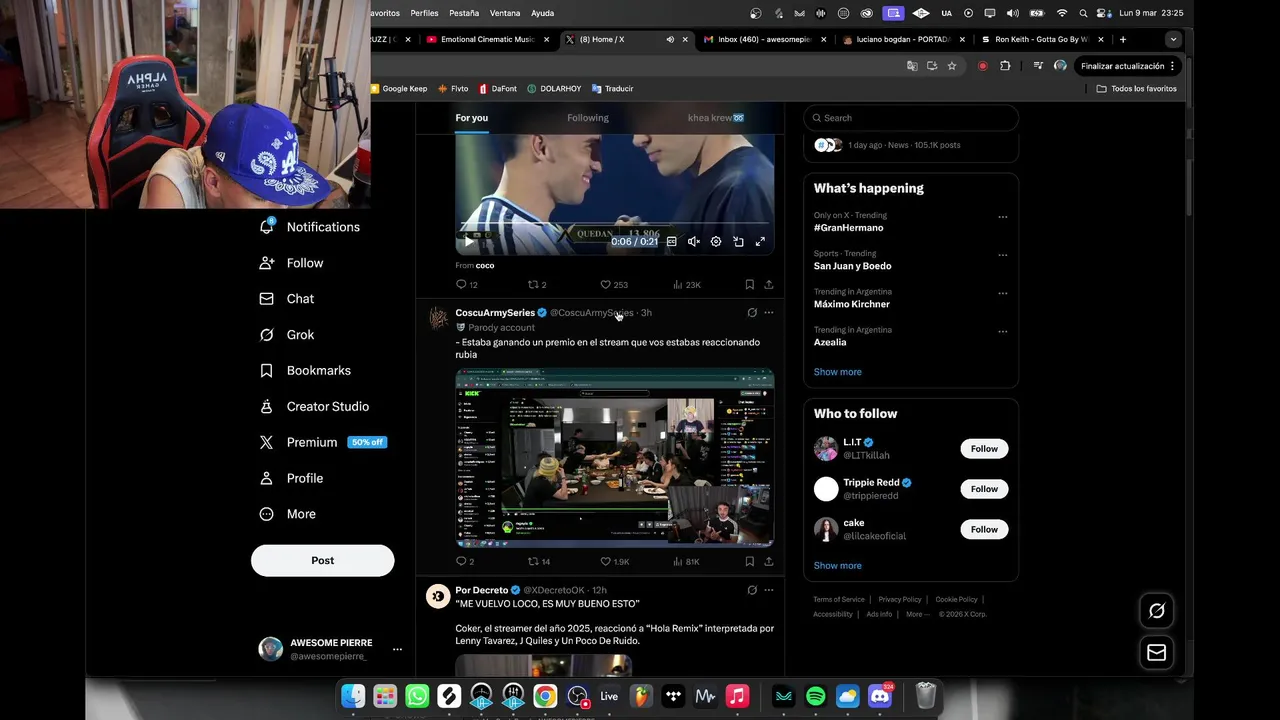Unmute the video player sound
The width and height of the screenshot is (1280, 720).
[694, 241]
